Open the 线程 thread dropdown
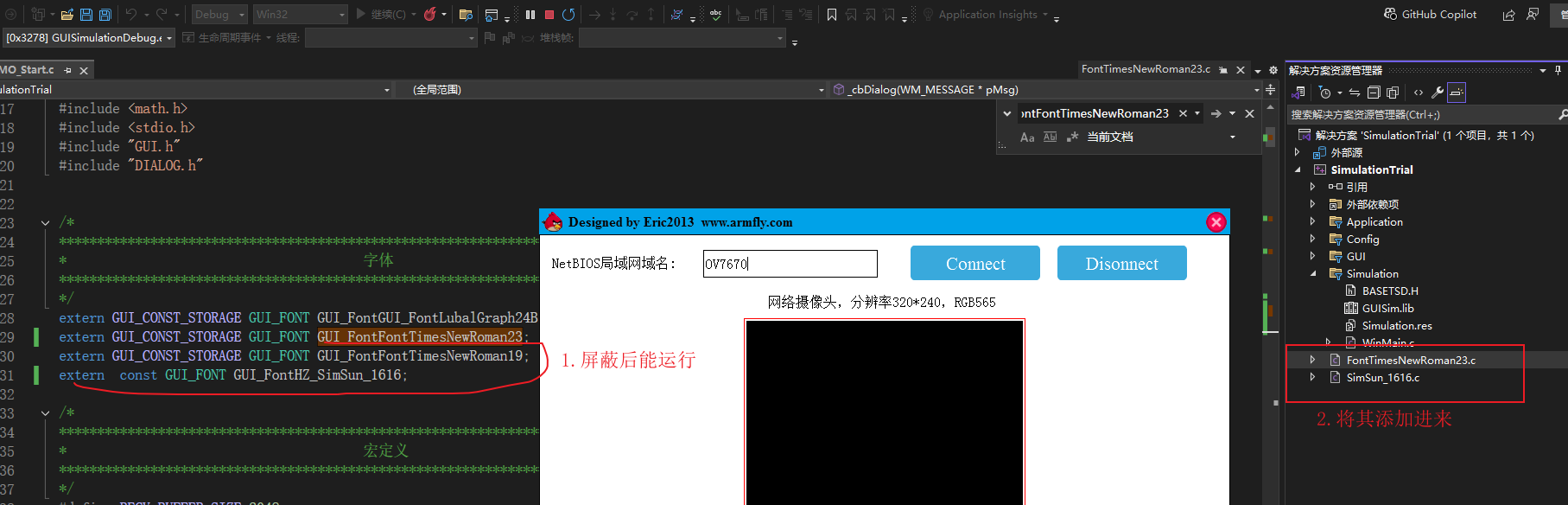Viewport: 1568px width, 505px height. pyautogui.click(x=390, y=38)
